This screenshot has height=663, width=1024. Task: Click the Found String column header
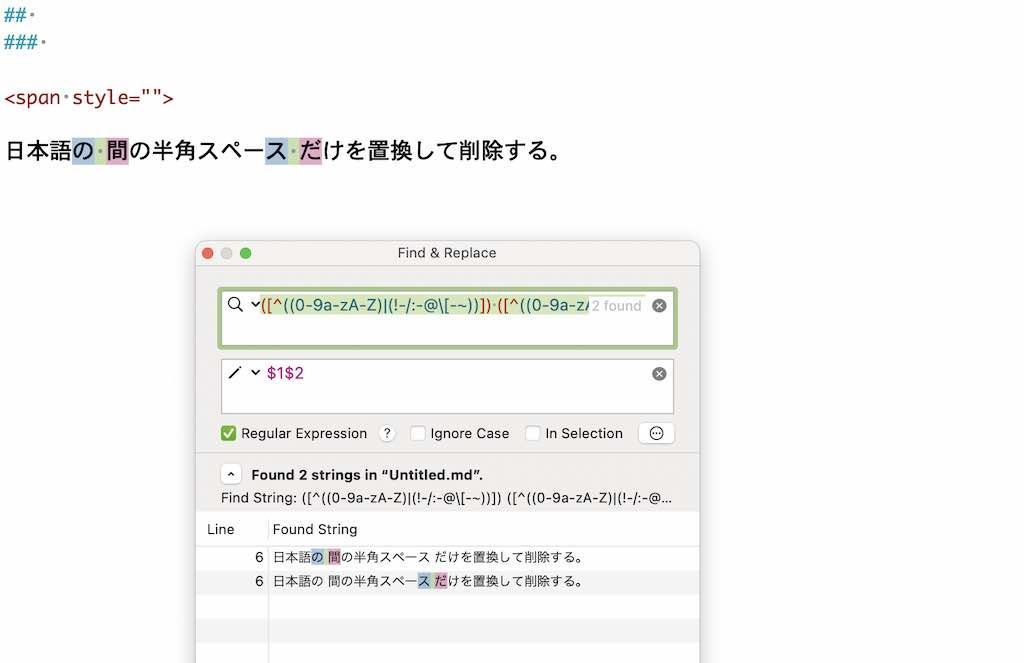pyautogui.click(x=315, y=529)
